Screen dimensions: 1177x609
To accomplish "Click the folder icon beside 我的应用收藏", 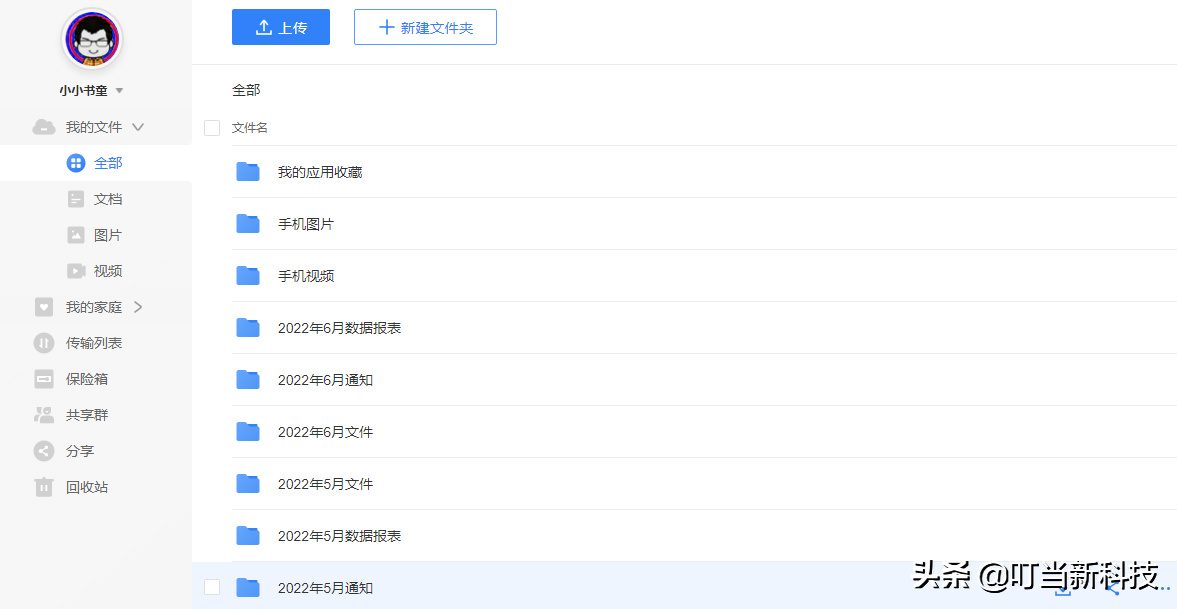I will 247,171.
